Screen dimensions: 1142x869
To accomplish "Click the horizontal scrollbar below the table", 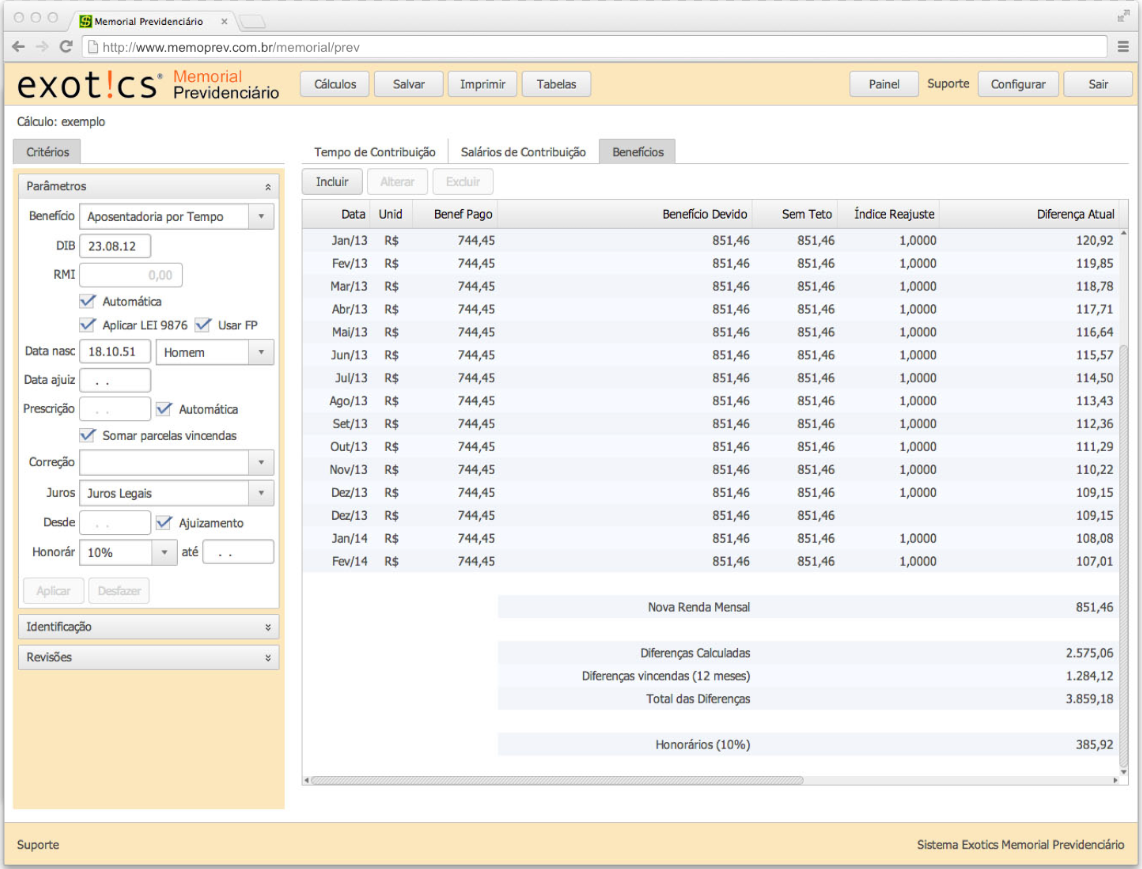I will [556, 780].
